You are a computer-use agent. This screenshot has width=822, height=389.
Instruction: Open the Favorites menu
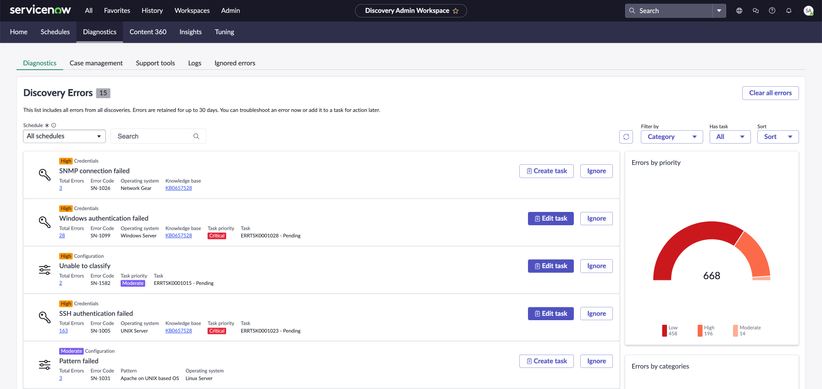tap(117, 10)
